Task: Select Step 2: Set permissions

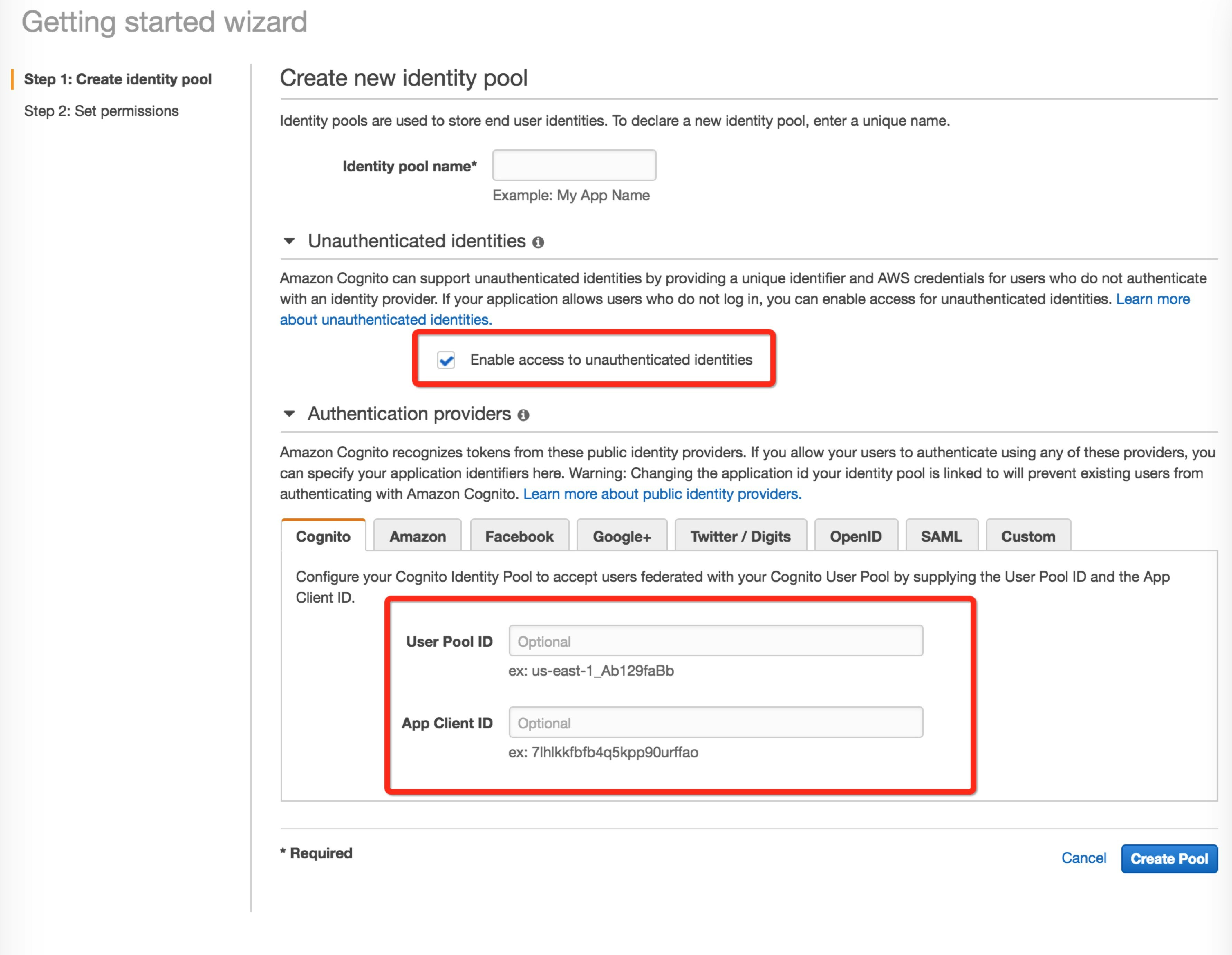Action: pos(101,111)
